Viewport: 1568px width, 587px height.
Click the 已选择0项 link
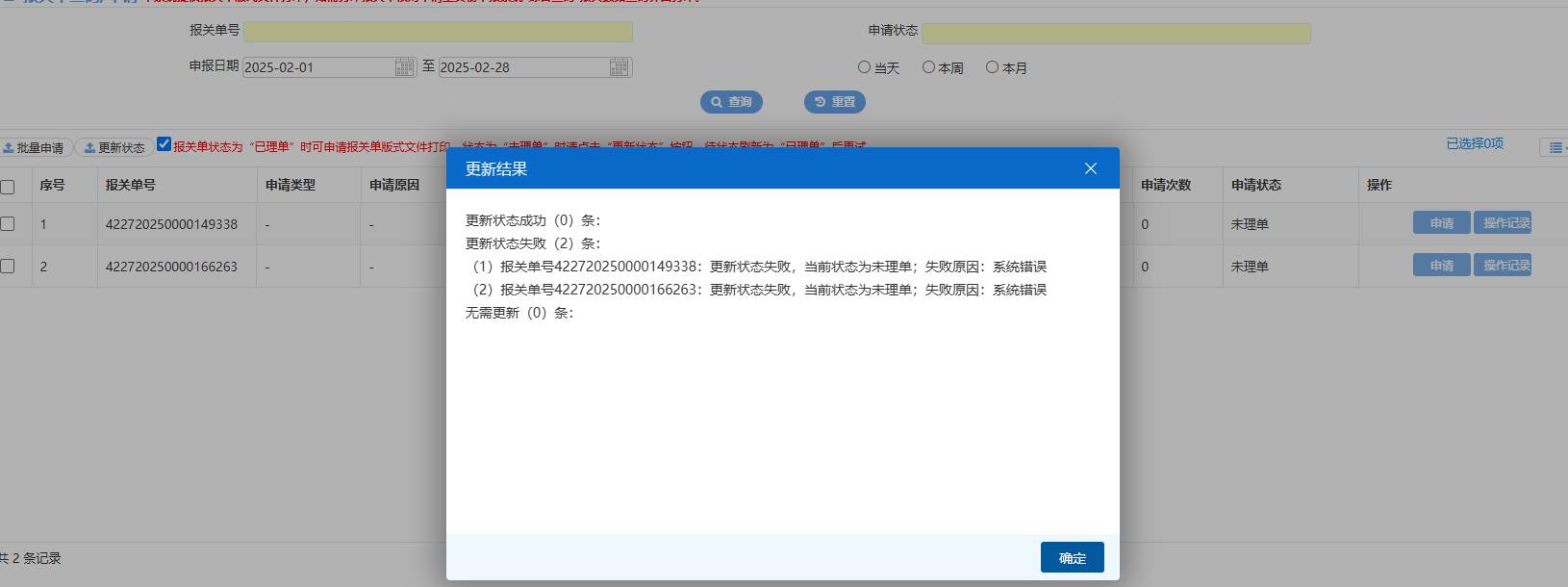[1475, 143]
